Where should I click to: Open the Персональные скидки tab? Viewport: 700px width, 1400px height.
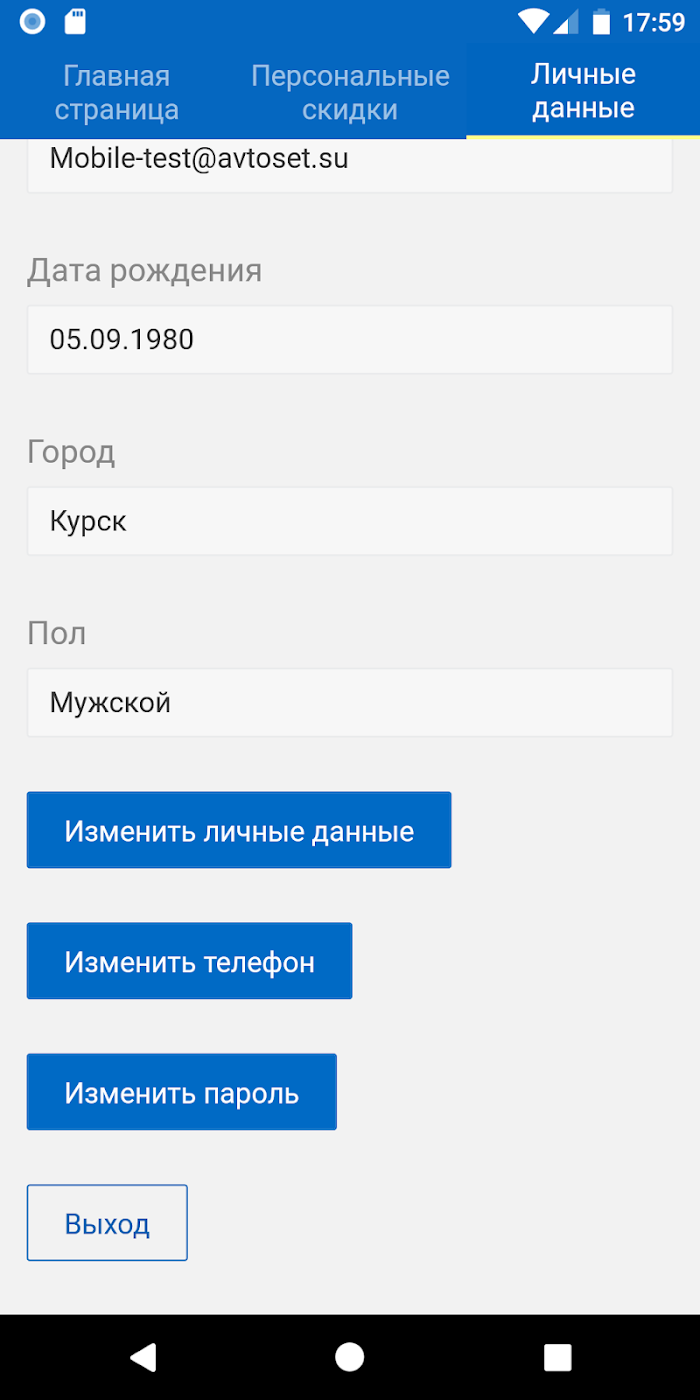pyautogui.click(x=350, y=92)
